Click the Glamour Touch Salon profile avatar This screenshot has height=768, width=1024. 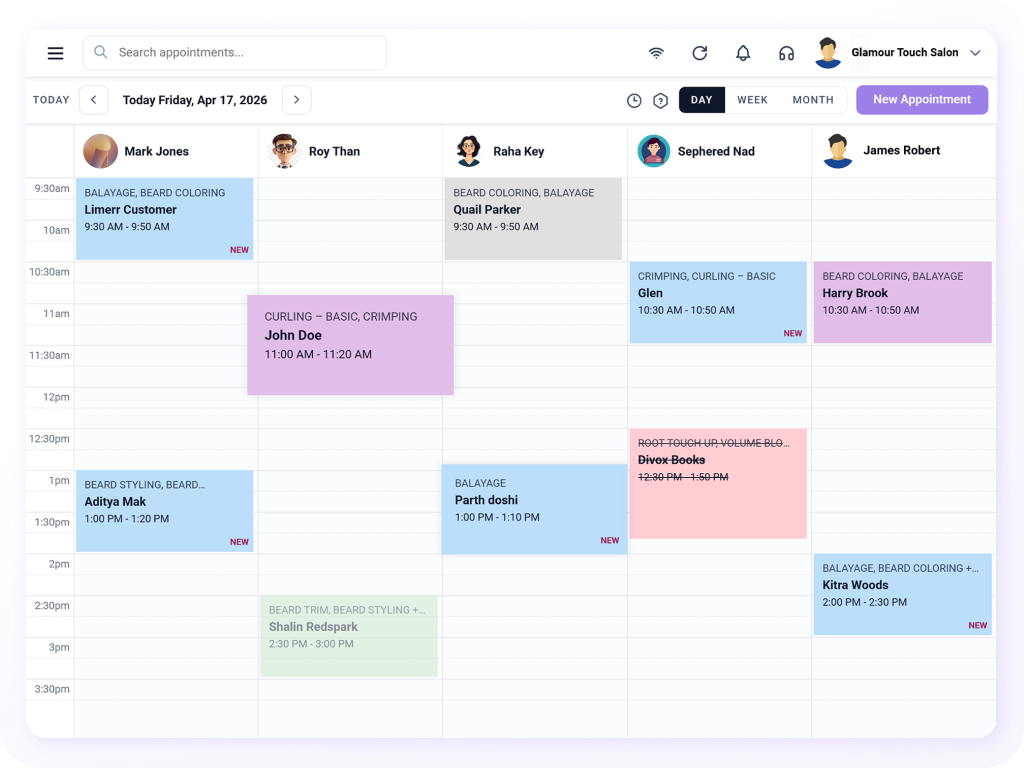[828, 52]
